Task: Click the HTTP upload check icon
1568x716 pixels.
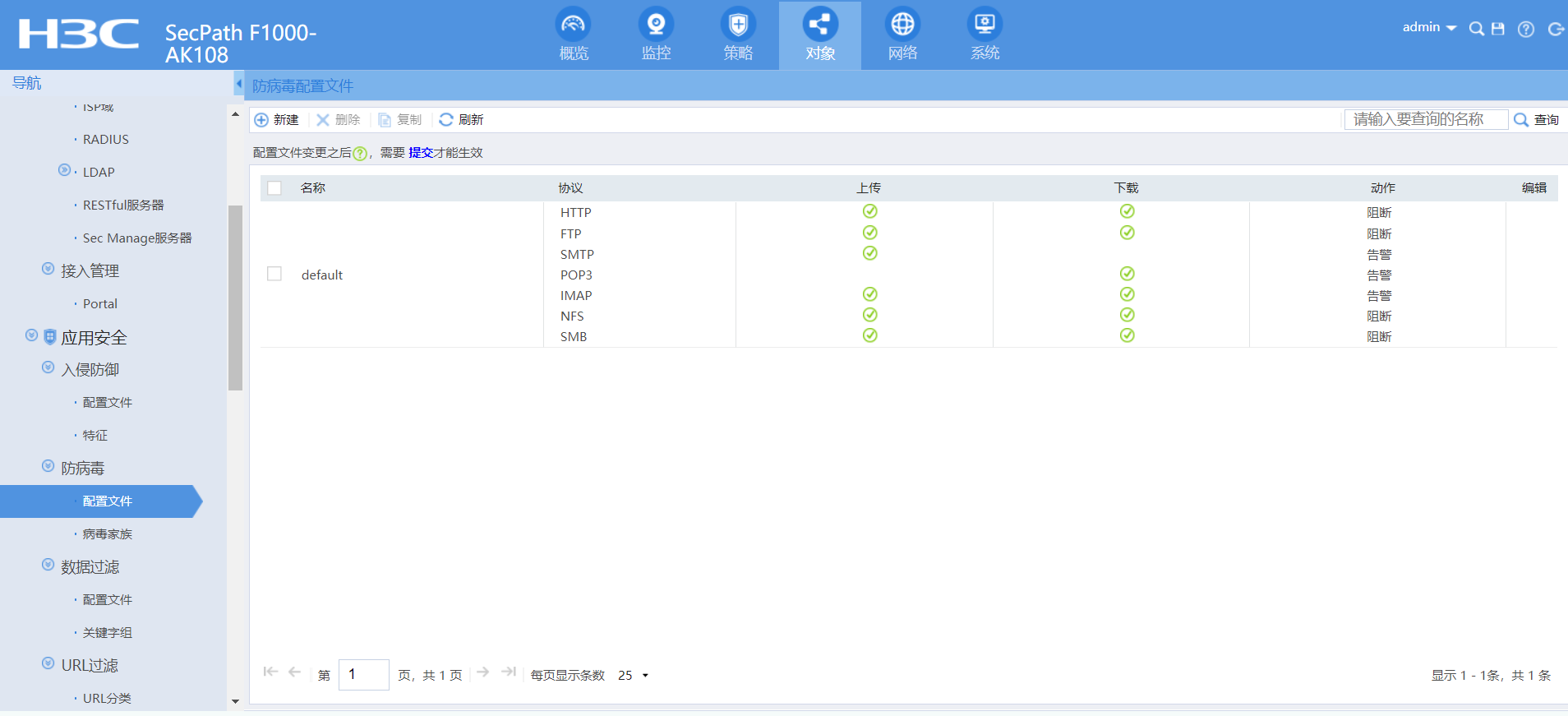Action: [x=870, y=211]
